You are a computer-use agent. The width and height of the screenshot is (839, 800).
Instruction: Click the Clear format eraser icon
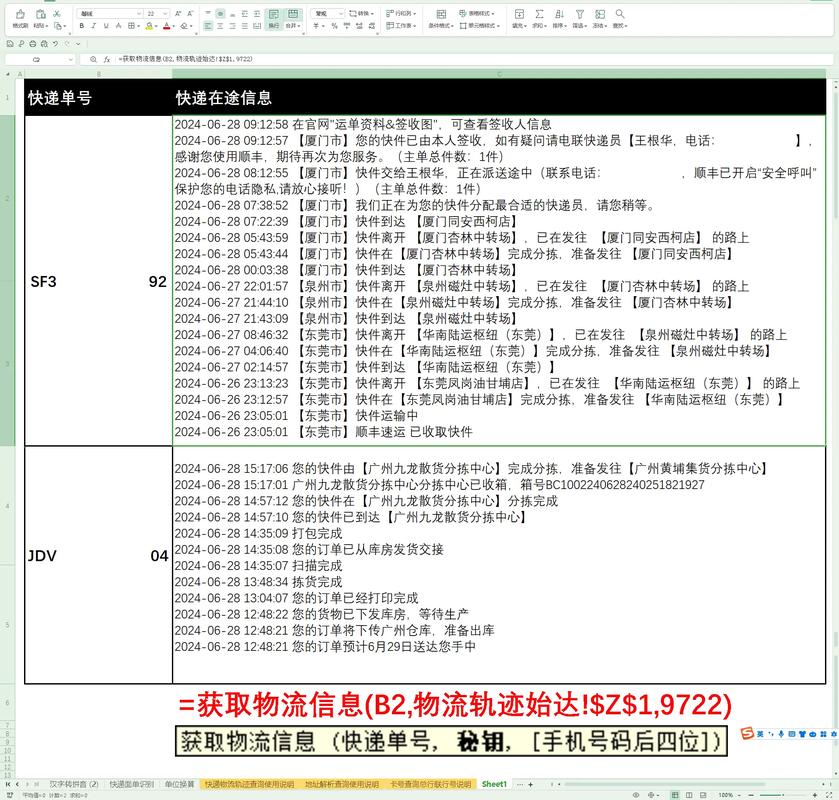coord(185,26)
